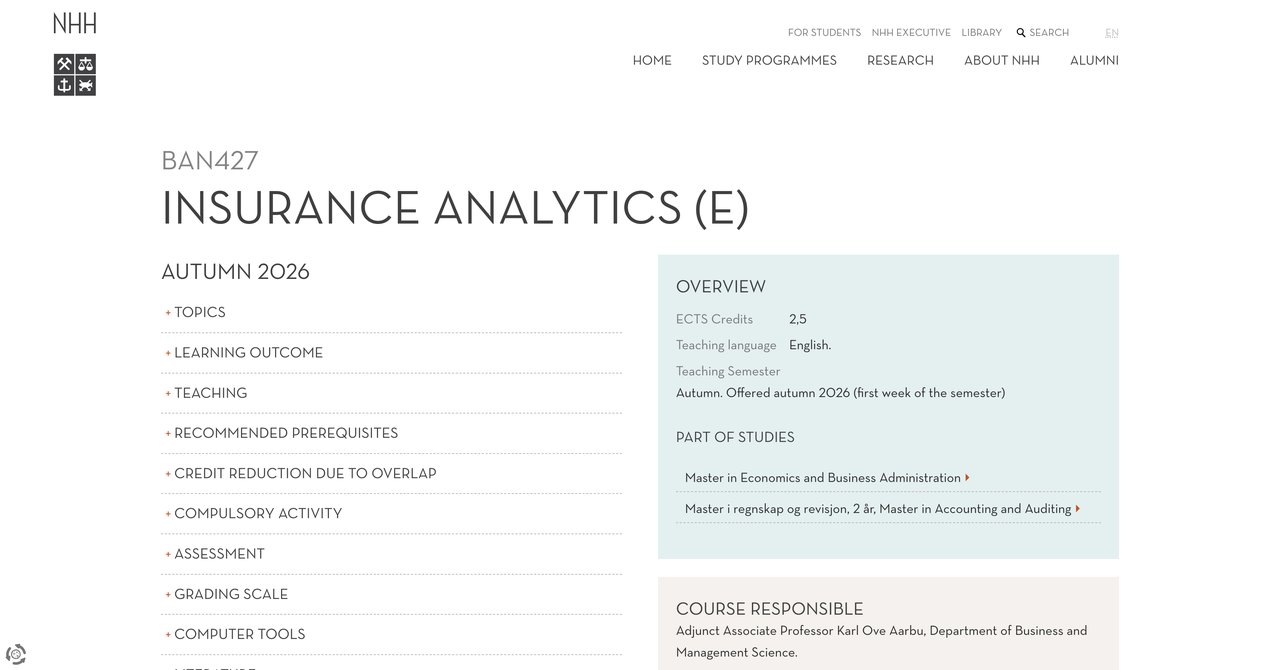Click the Karl Ove Aarbu course responsible text
Image resolution: width=1280 pixels, height=670 pixels.
(882, 641)
